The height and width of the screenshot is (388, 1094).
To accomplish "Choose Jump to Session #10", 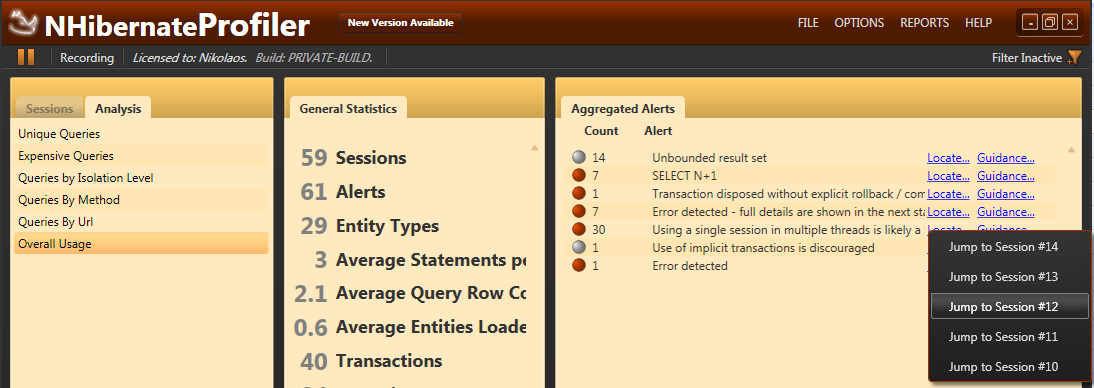I will [1010, 367].
